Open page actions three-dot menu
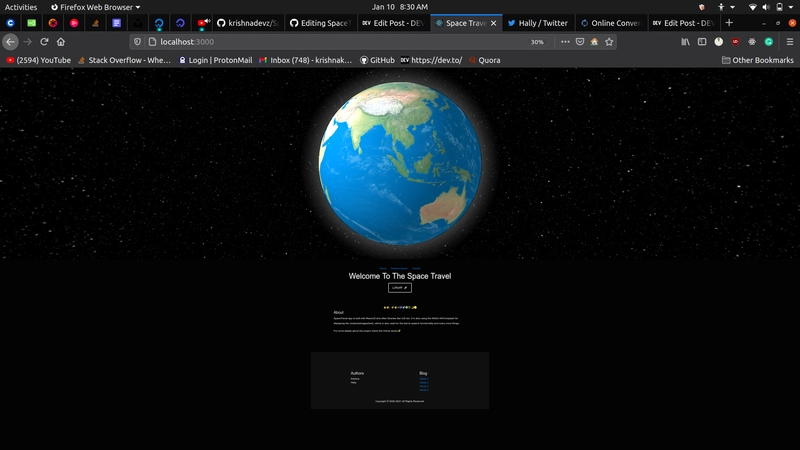 point(565,42)
